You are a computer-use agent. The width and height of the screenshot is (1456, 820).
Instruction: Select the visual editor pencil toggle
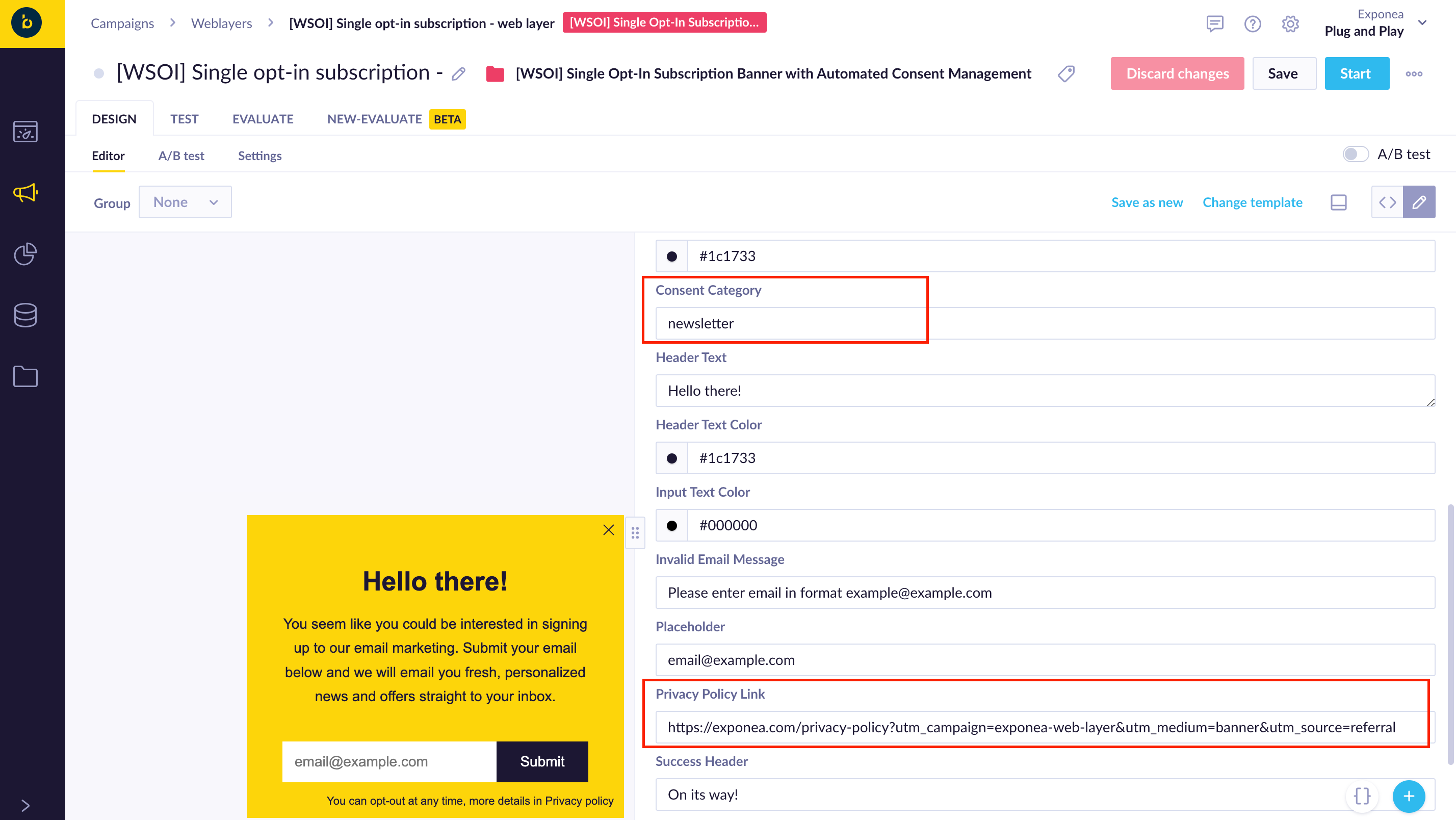click(x=1419, y=202)
